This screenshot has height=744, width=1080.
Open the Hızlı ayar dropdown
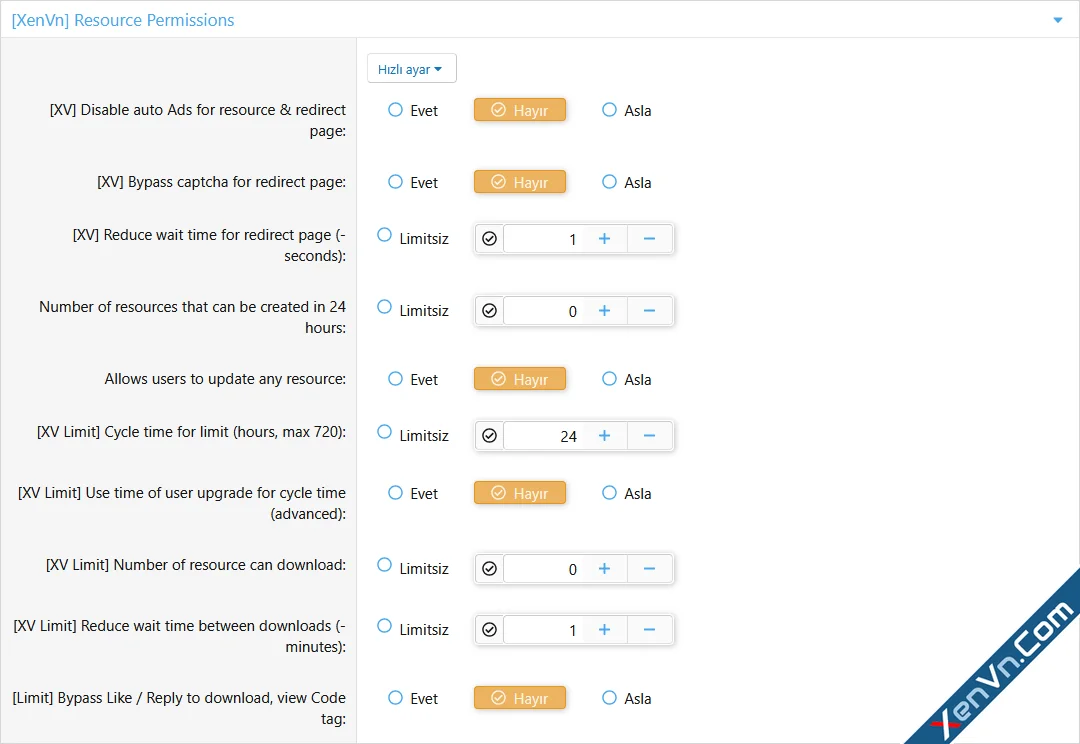coord(411,69)
